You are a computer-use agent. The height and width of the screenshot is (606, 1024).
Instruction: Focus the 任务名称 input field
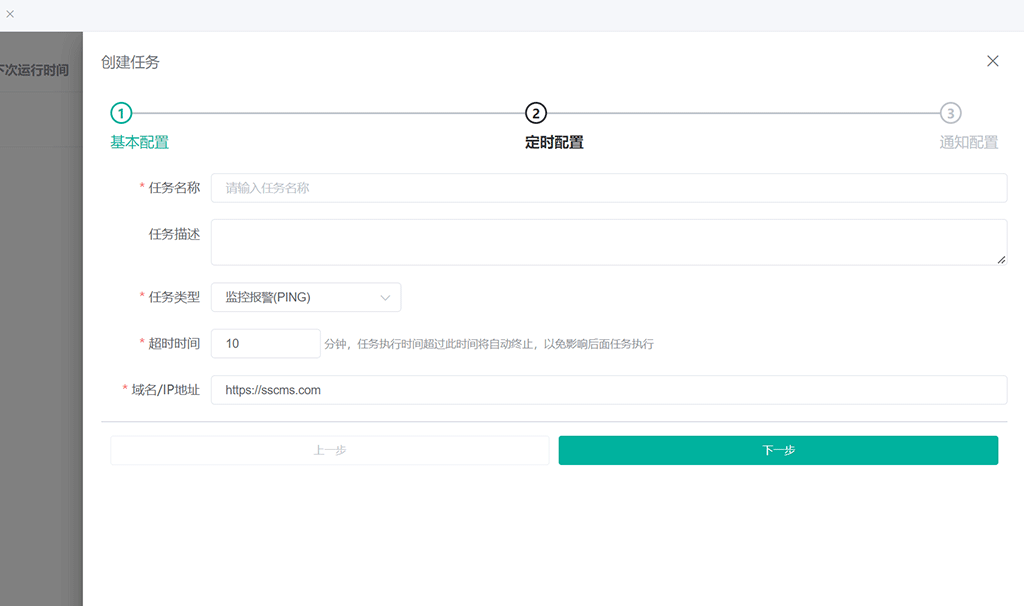tap(608, 188)
